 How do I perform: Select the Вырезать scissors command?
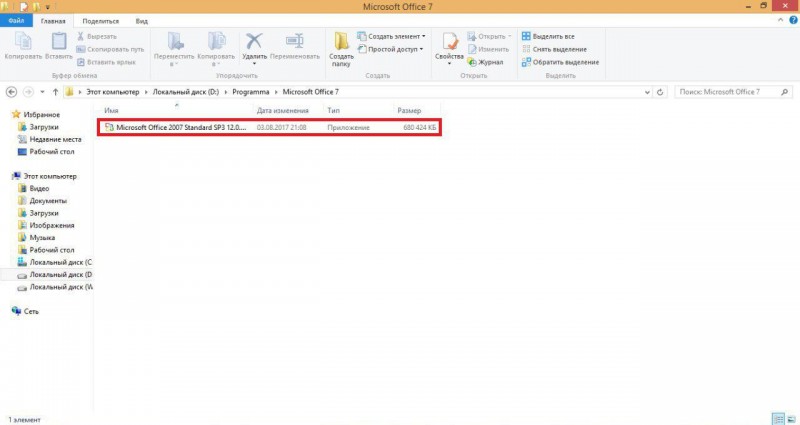click(x=96, y=36)
